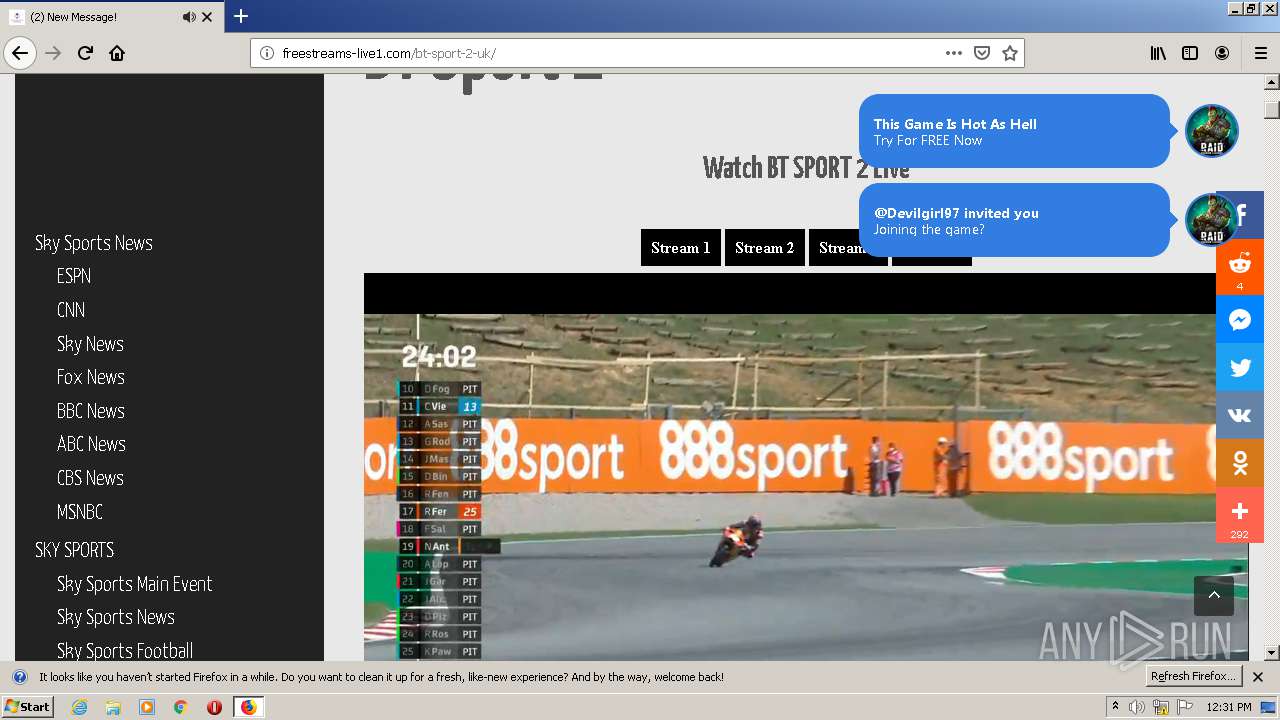Open 'This Game Is Hot As Hell' notification
This screenshot has width=1280, height=720.
1014,131
